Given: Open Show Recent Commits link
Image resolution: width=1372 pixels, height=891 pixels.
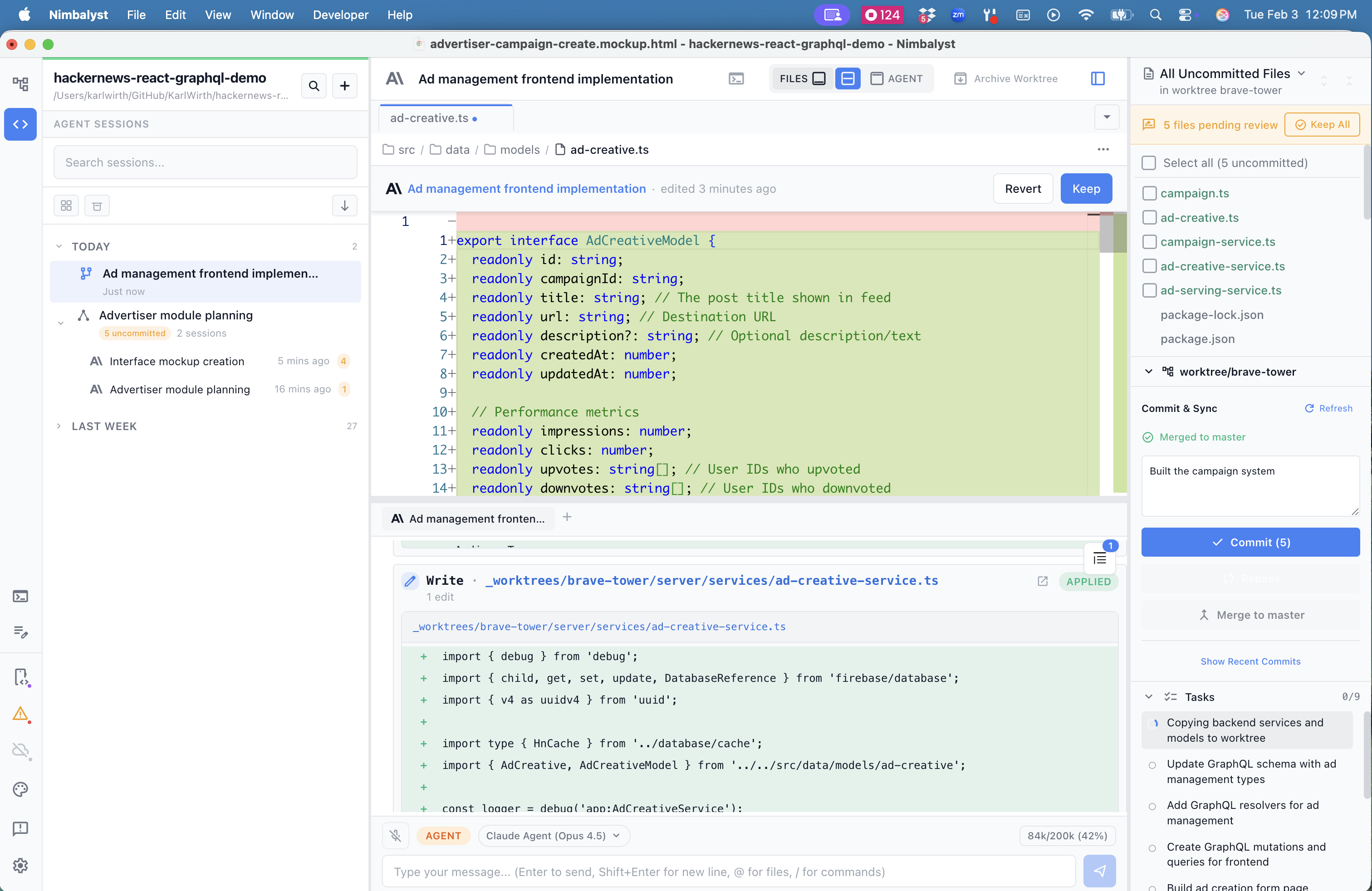Looking at the screenshot, I should (x=1250, y=661).
